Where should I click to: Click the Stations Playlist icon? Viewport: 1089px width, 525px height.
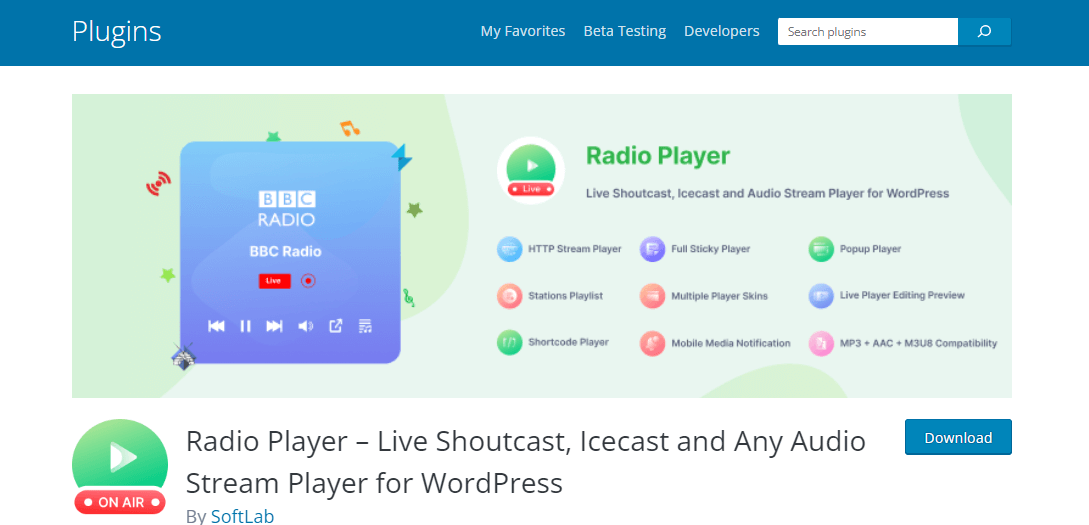tap(510, 296)
